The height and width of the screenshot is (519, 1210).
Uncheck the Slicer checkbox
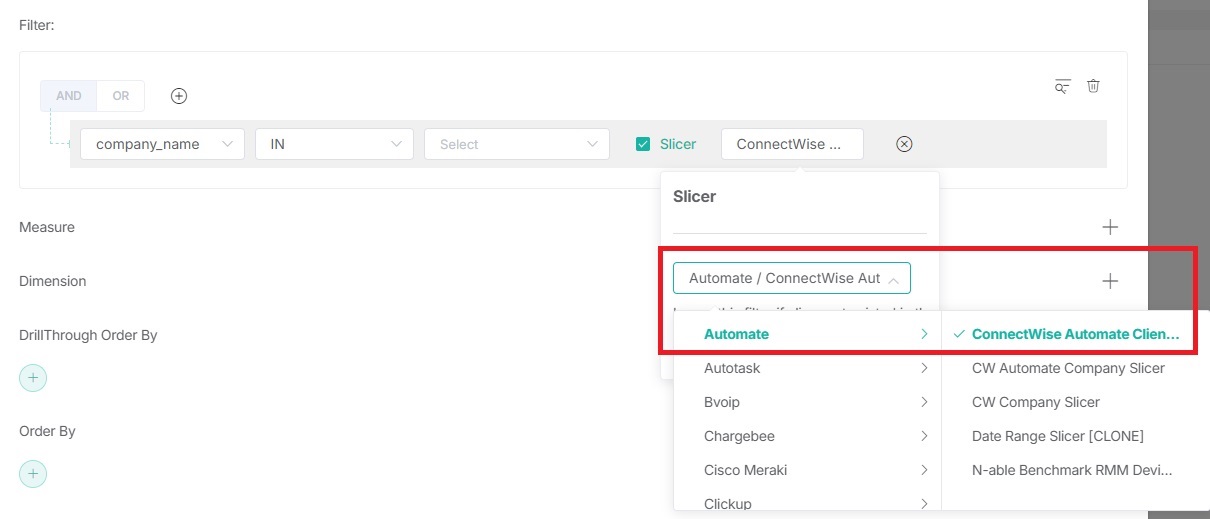tap(643, 144)
